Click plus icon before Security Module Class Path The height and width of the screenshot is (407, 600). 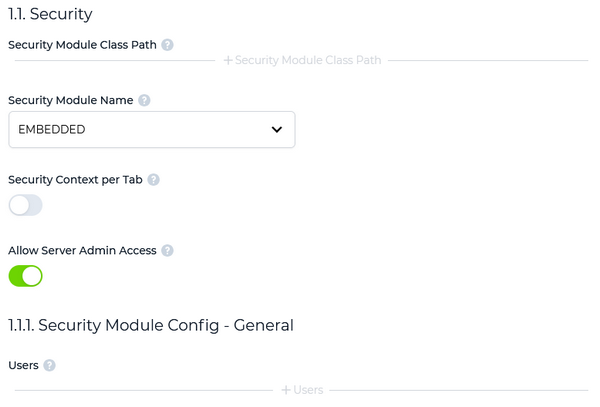click(x=228, y=60)
